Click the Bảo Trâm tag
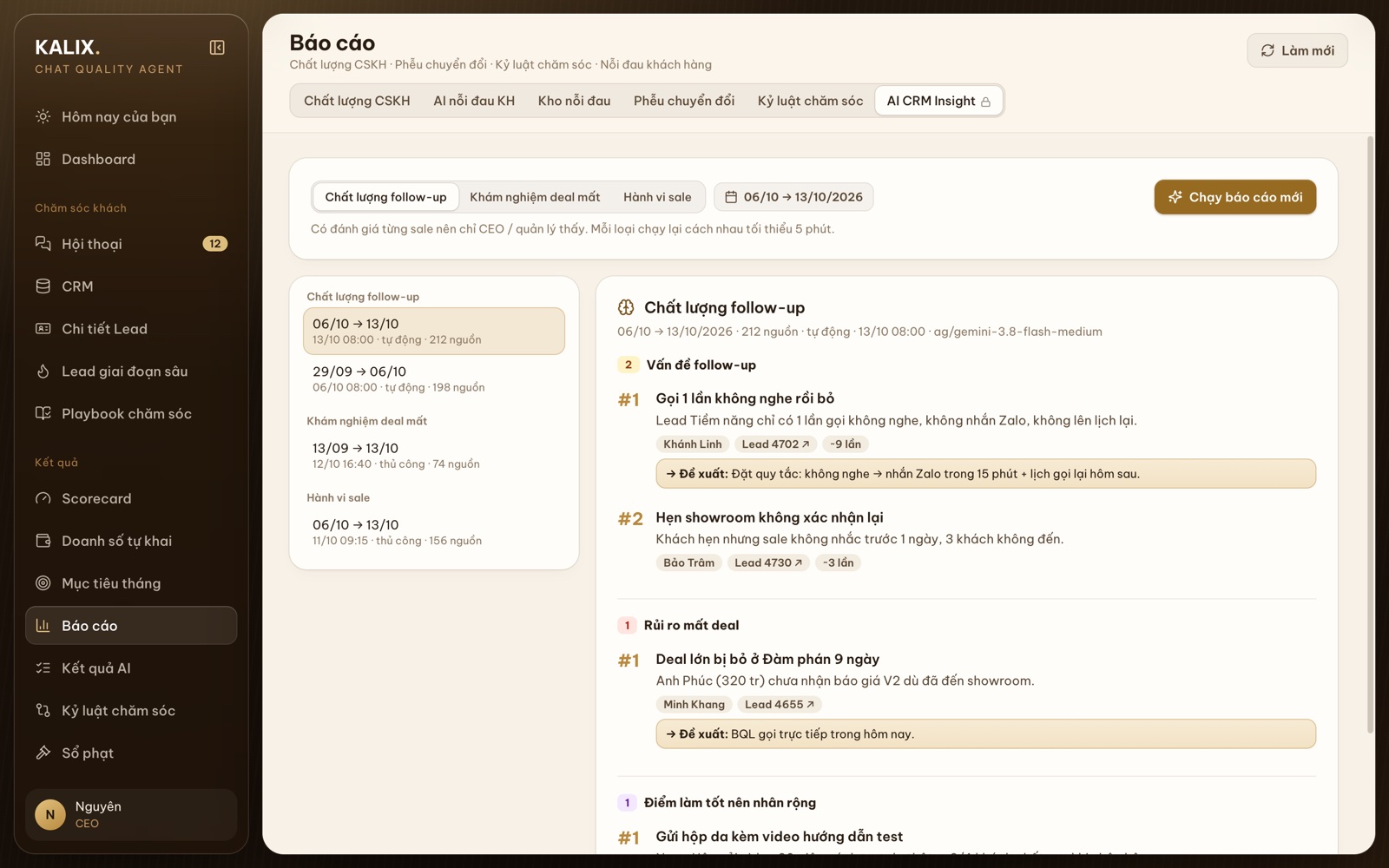 click(689, 563)
